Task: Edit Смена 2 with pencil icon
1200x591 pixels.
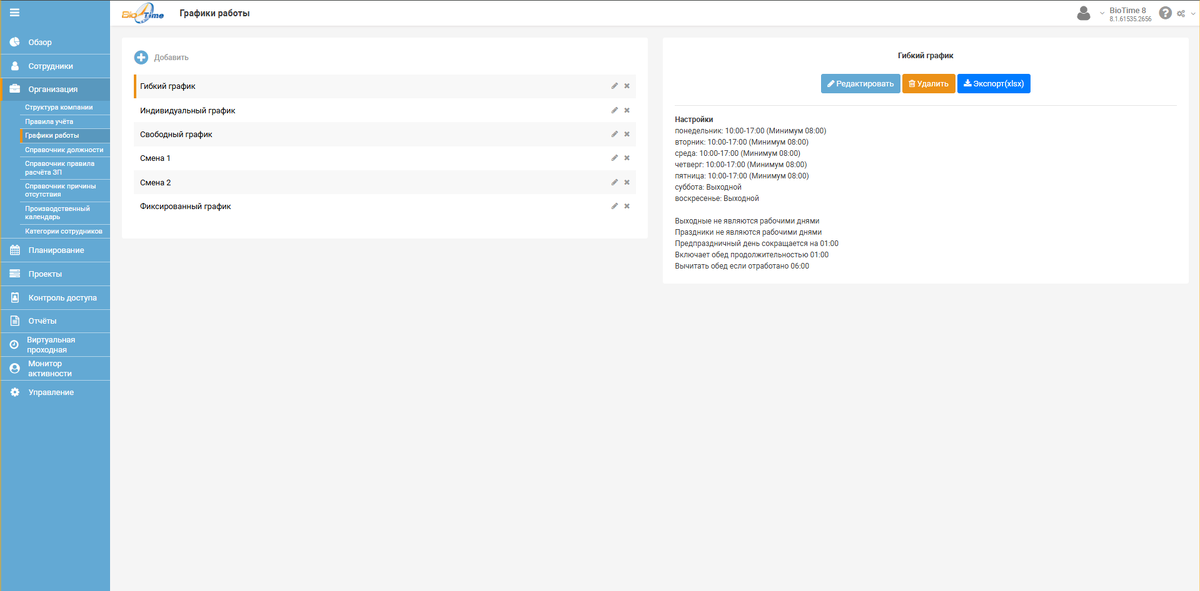Action: tap(615, 182)
